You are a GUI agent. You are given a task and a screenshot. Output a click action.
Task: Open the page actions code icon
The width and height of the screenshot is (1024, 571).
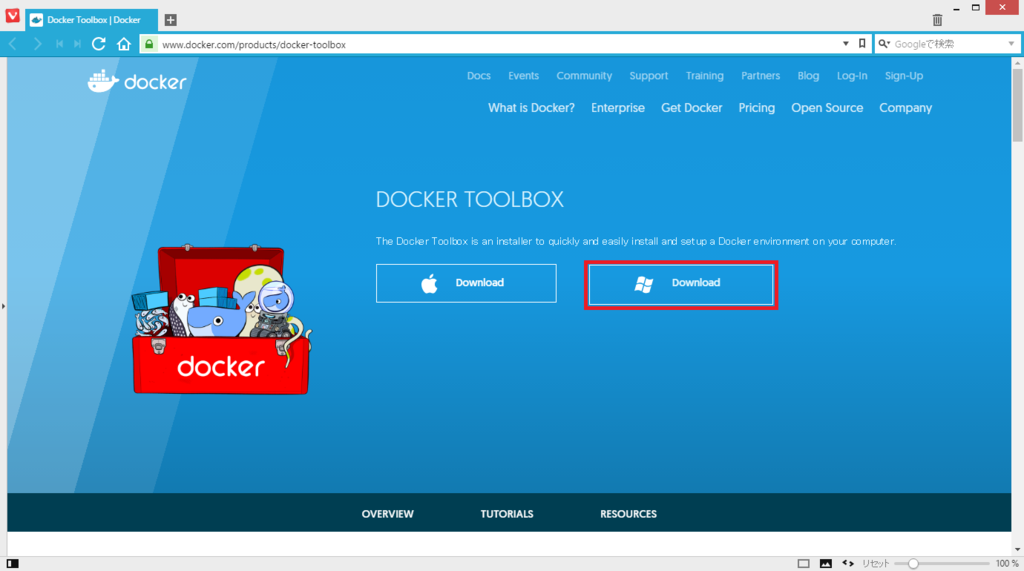[x=848, y=563]
